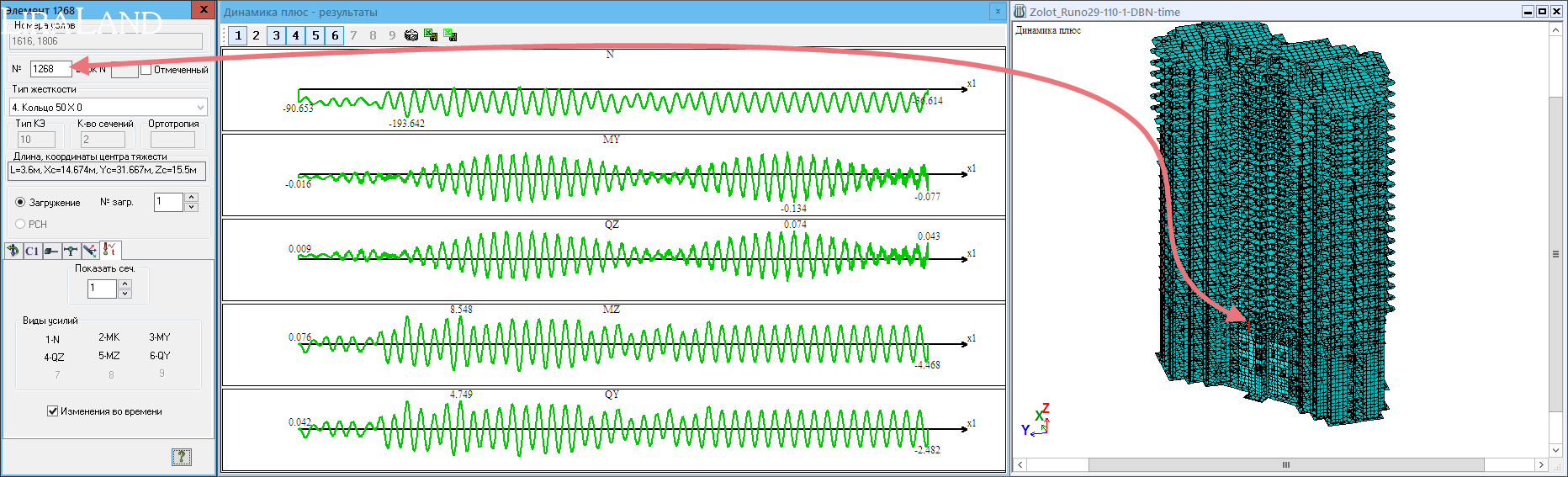This screenshot has width=1568, height=477.
Task: Click the camera snapshot icon in results toolbar
Action: tap(411, 35)
